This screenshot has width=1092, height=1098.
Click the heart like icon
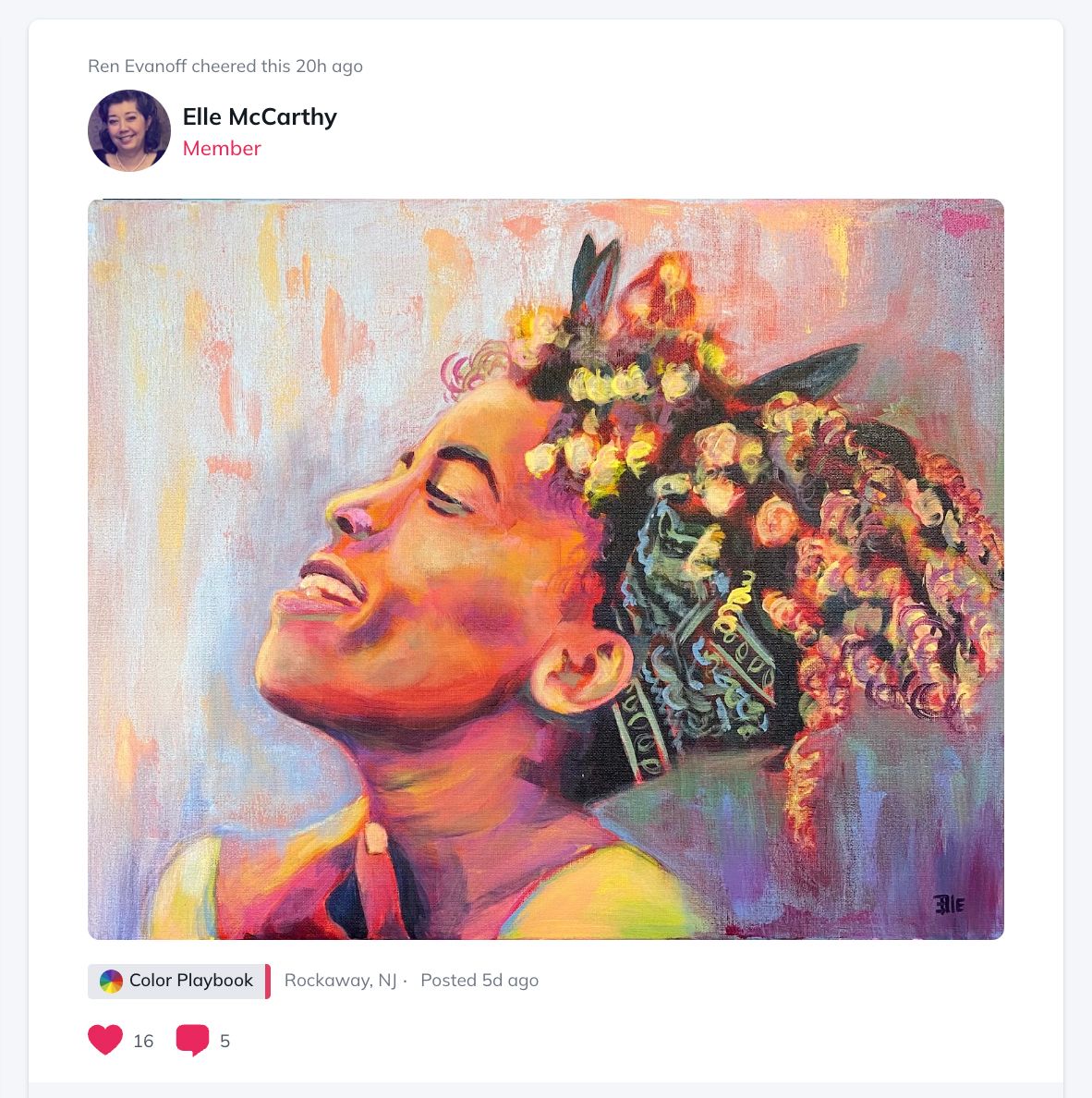pos(105,1040)
